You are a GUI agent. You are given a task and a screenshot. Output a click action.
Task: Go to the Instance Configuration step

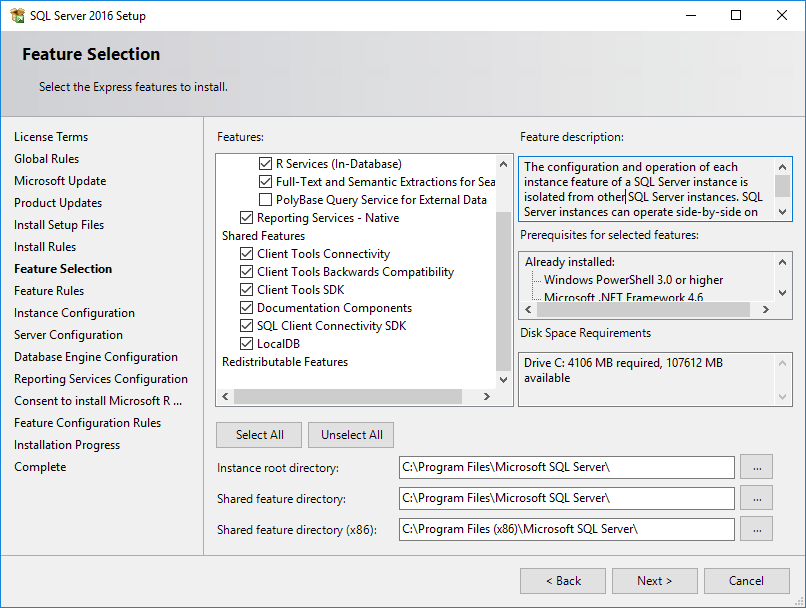tap(74, 313)
